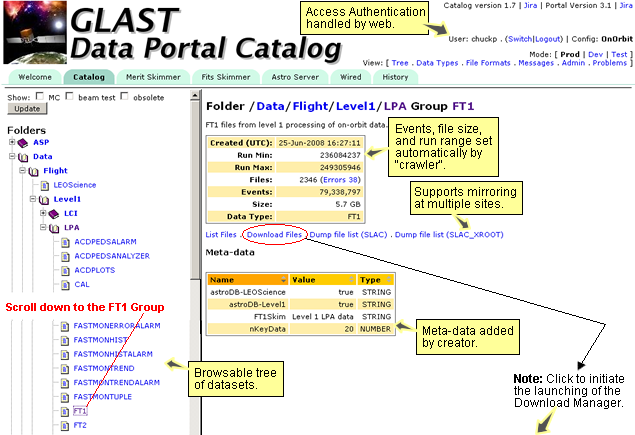635x435 pixels.
Task: Sort metadata by Value column arrow
Action: pyautogui.click(x=352, y=280)
